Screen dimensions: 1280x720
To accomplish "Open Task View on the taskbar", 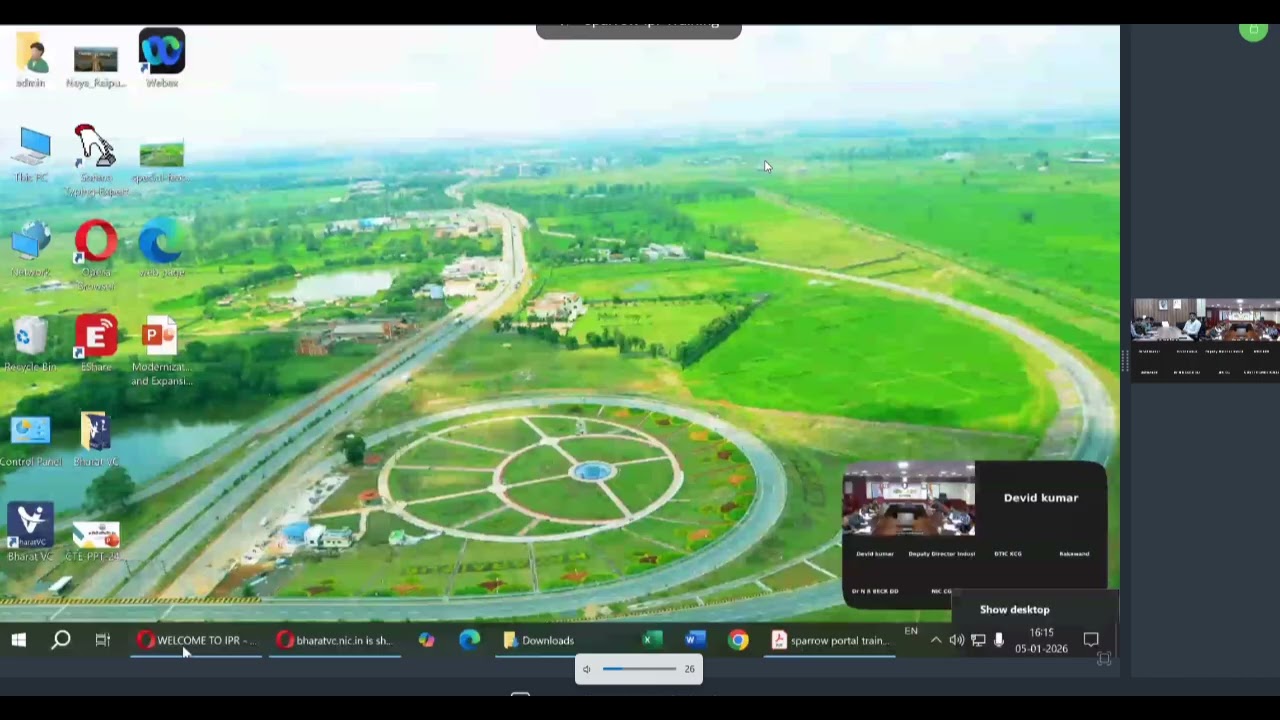I will point(103,640).
